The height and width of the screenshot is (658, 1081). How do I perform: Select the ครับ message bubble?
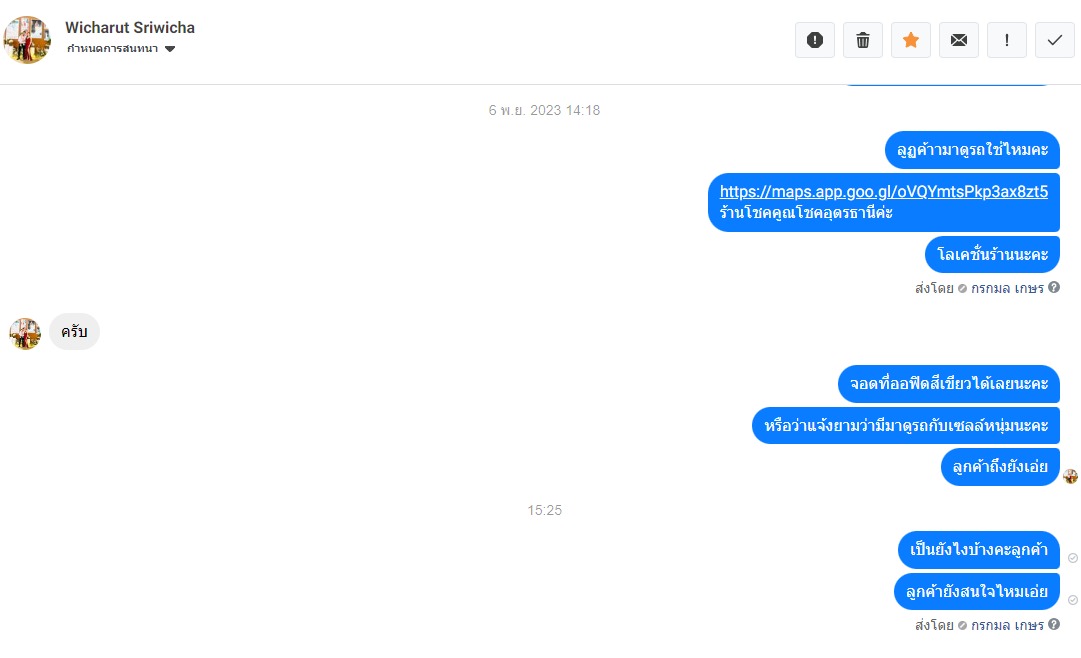pos(74,332)
